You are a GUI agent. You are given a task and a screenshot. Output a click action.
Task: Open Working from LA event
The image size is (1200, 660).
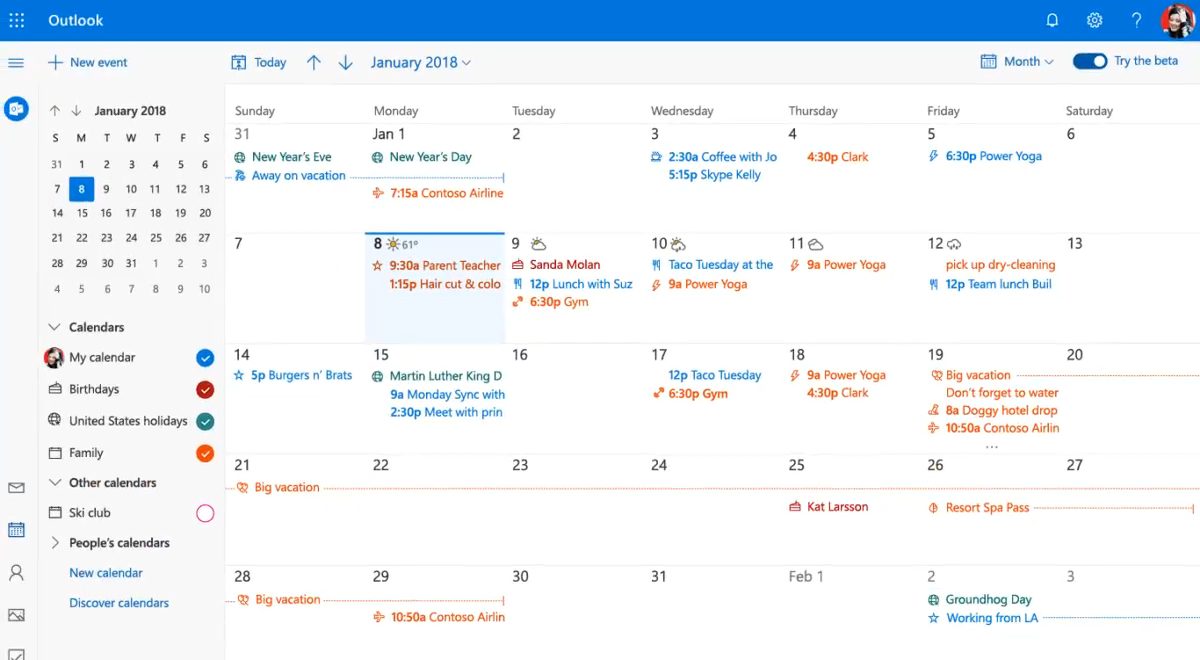click(983, 618)
